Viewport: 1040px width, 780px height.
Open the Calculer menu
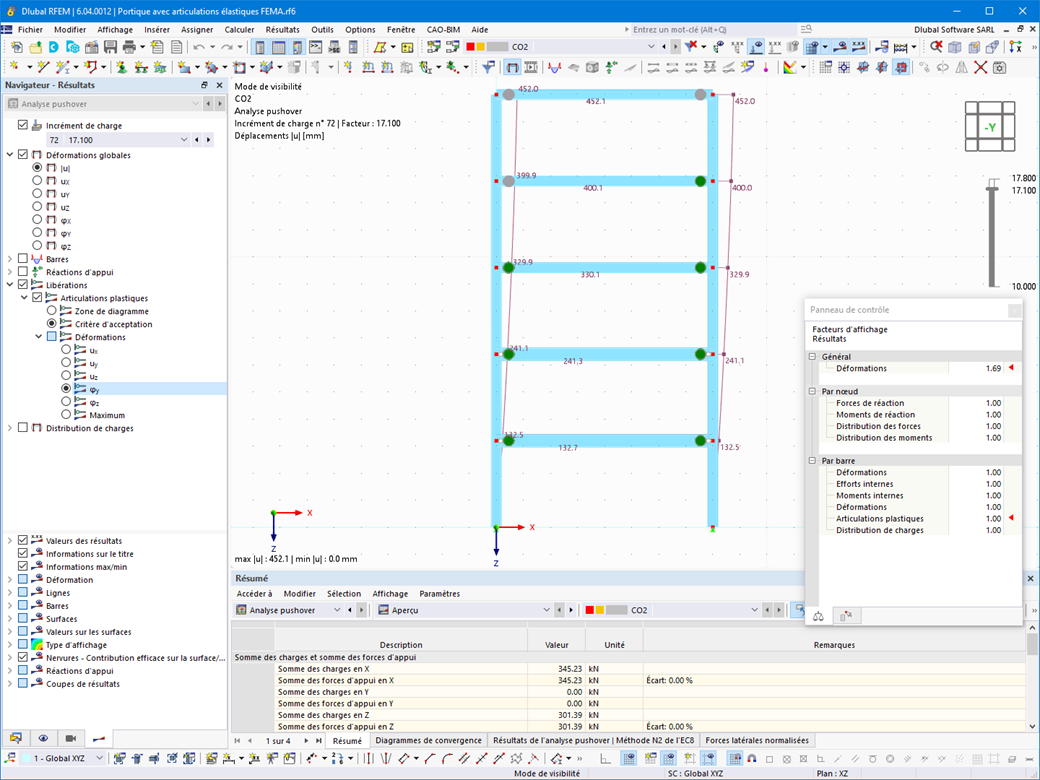(x=239, y=29)
